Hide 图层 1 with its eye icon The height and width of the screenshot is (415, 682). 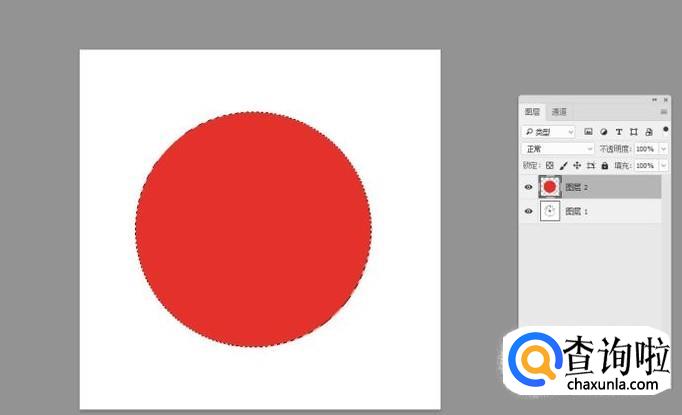(x=528, y=211)
